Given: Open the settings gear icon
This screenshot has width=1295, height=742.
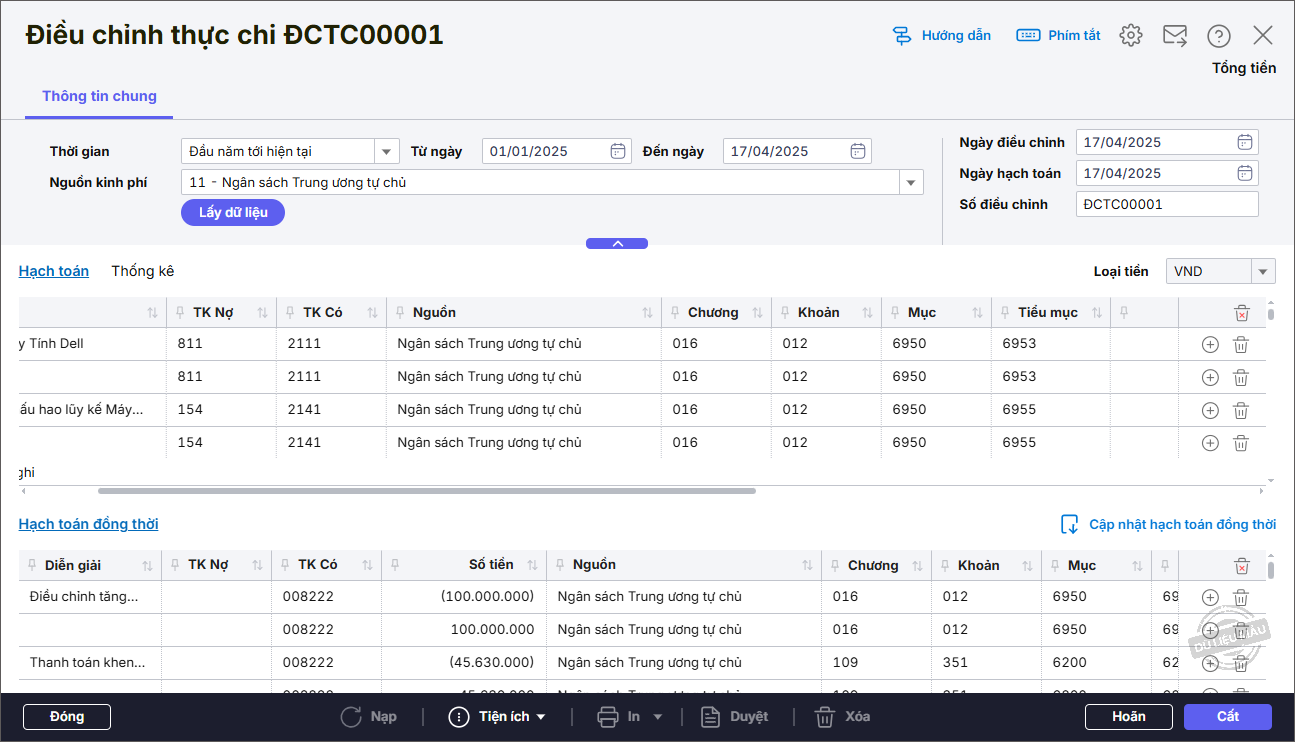Looking at the screenshot, I should [x=1131, y=35].
